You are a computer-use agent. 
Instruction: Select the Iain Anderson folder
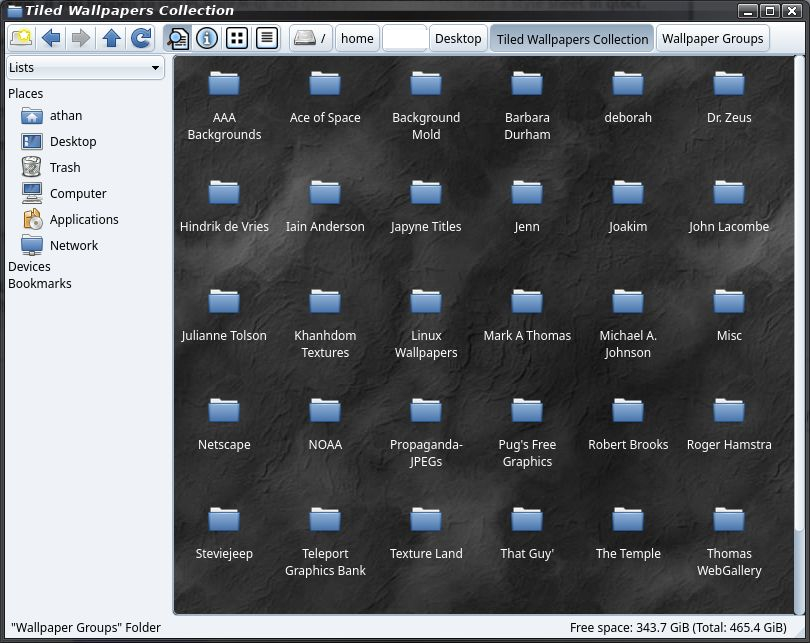[x=325, y=206]
